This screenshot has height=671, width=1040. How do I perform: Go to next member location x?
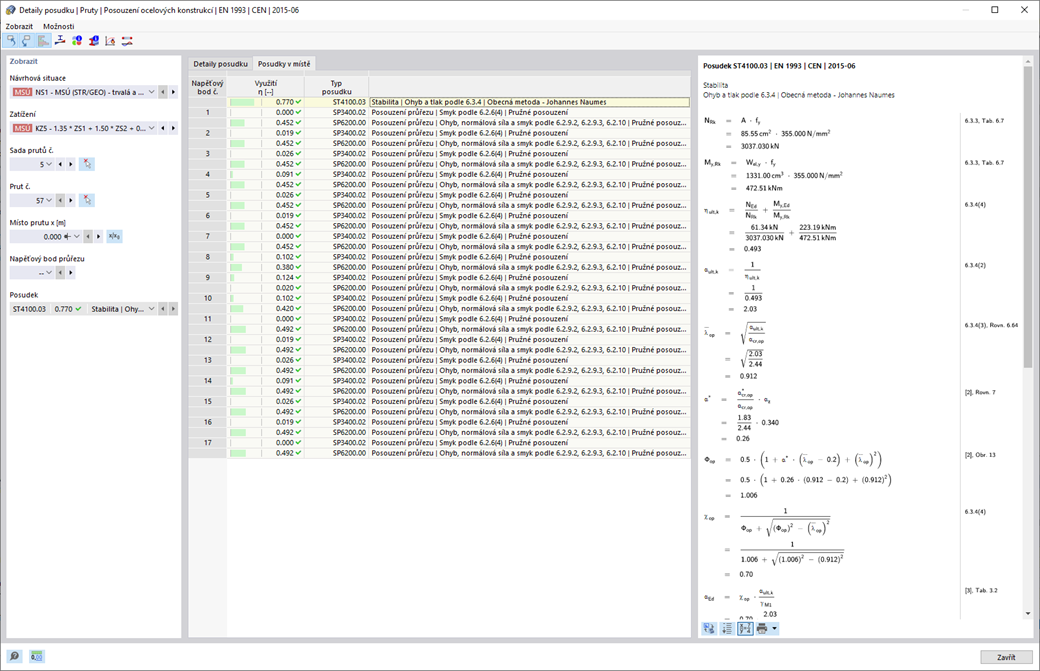click(99, 236)
